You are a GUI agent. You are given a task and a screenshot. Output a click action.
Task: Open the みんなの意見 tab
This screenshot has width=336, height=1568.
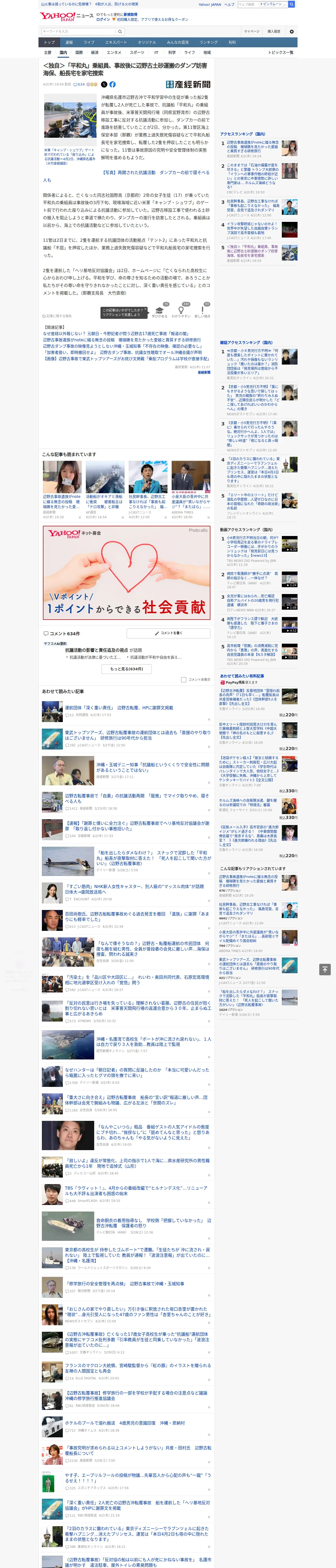pyautogui.click(x=178, y=43)
